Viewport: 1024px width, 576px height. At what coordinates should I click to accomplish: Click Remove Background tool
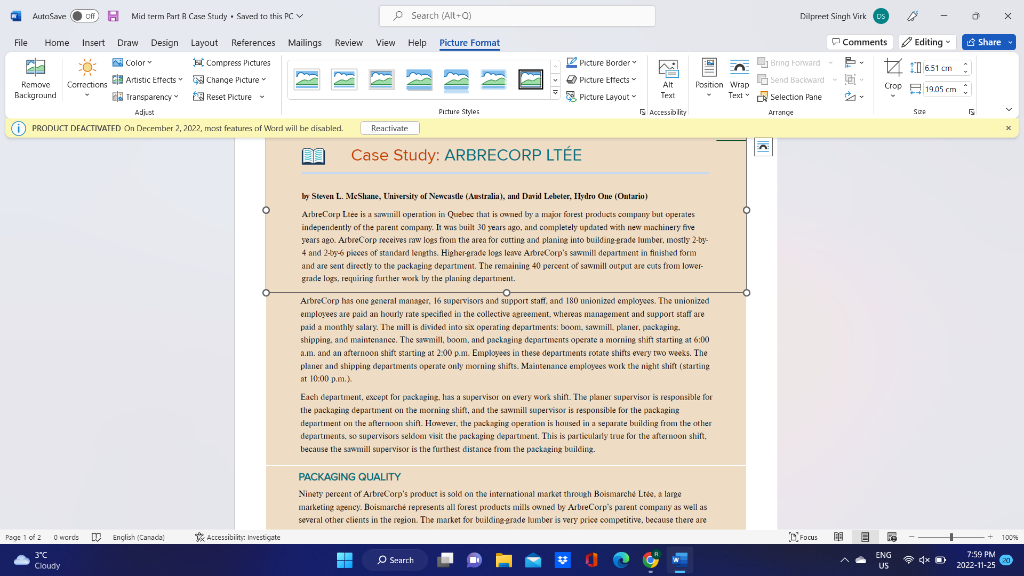pos(35,79)
